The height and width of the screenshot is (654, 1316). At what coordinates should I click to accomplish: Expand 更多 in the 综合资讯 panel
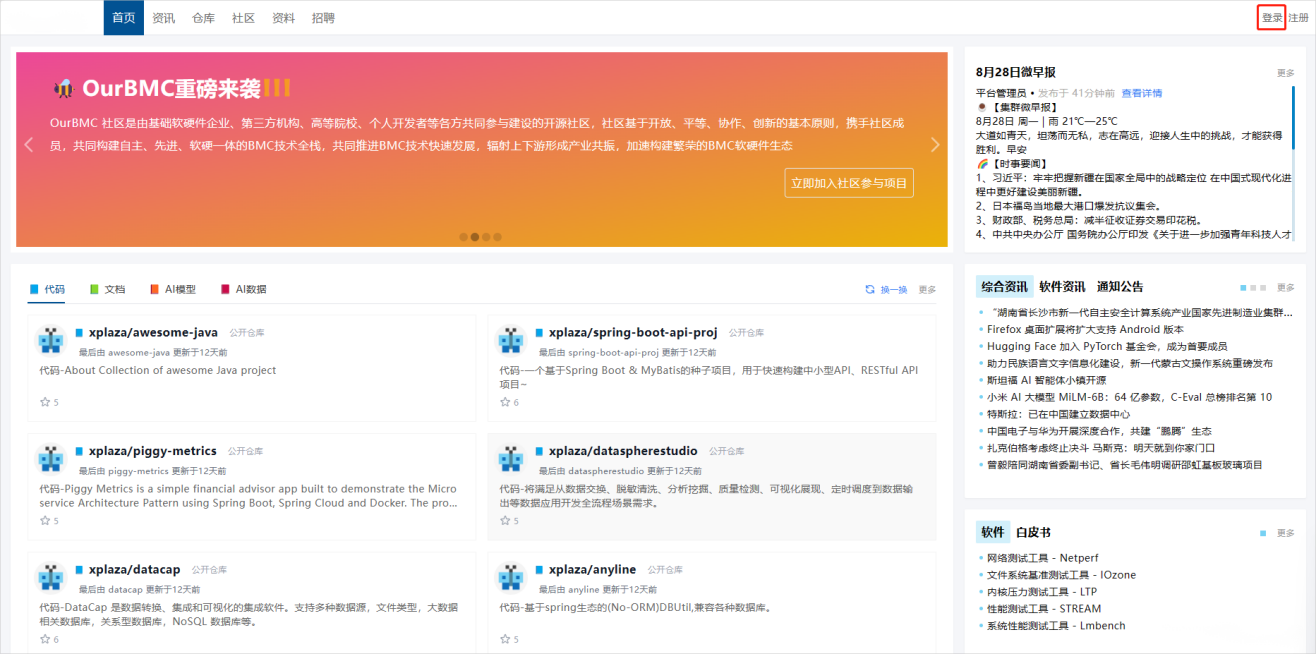pos(1285,287)
